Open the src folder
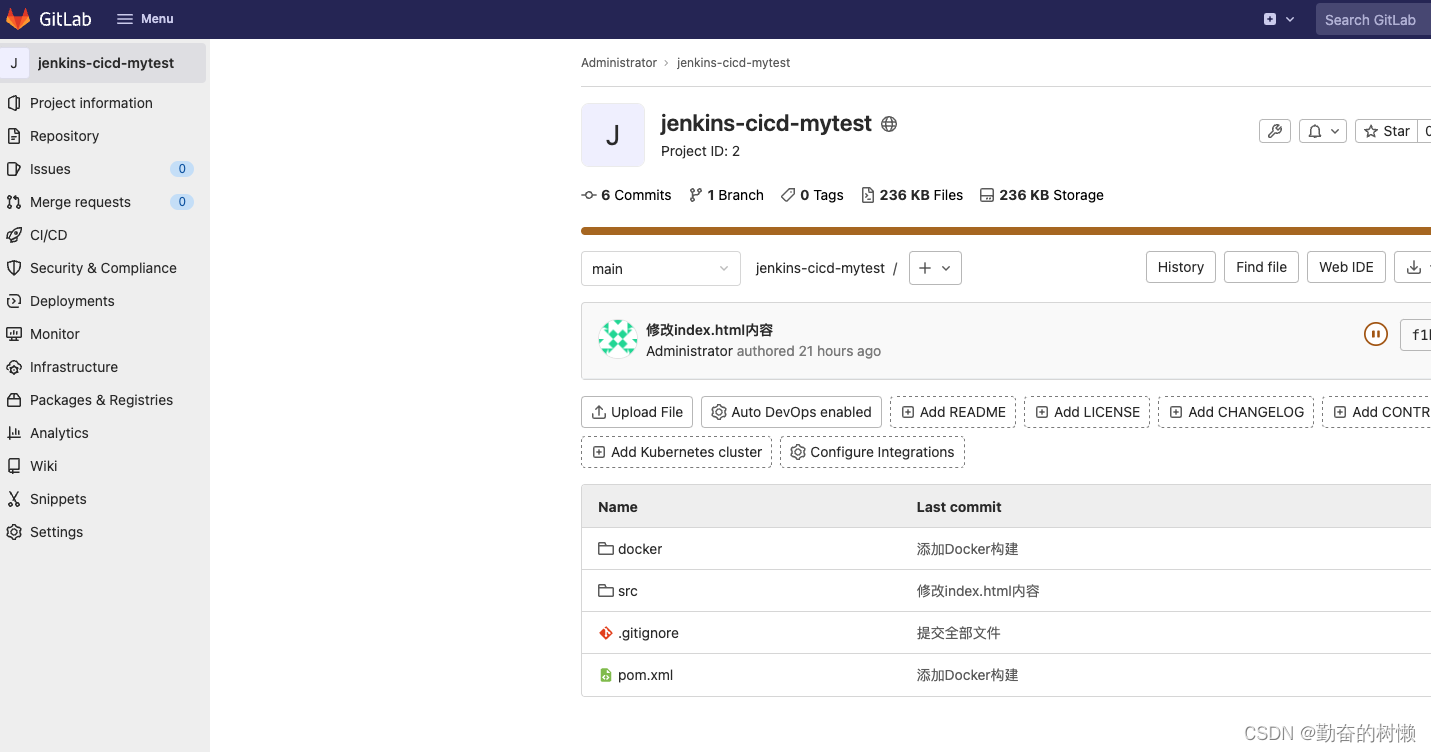Screen dimensions: 1431x752 pos(628,591)
